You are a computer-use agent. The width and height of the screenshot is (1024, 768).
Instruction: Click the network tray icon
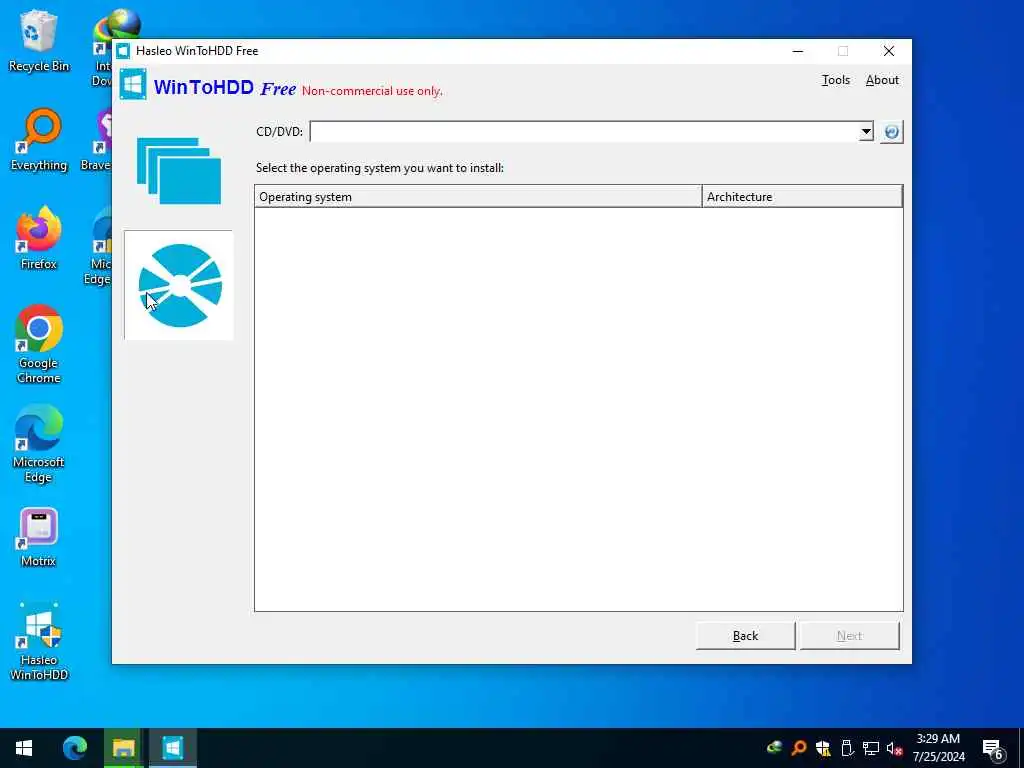(871, 748)
